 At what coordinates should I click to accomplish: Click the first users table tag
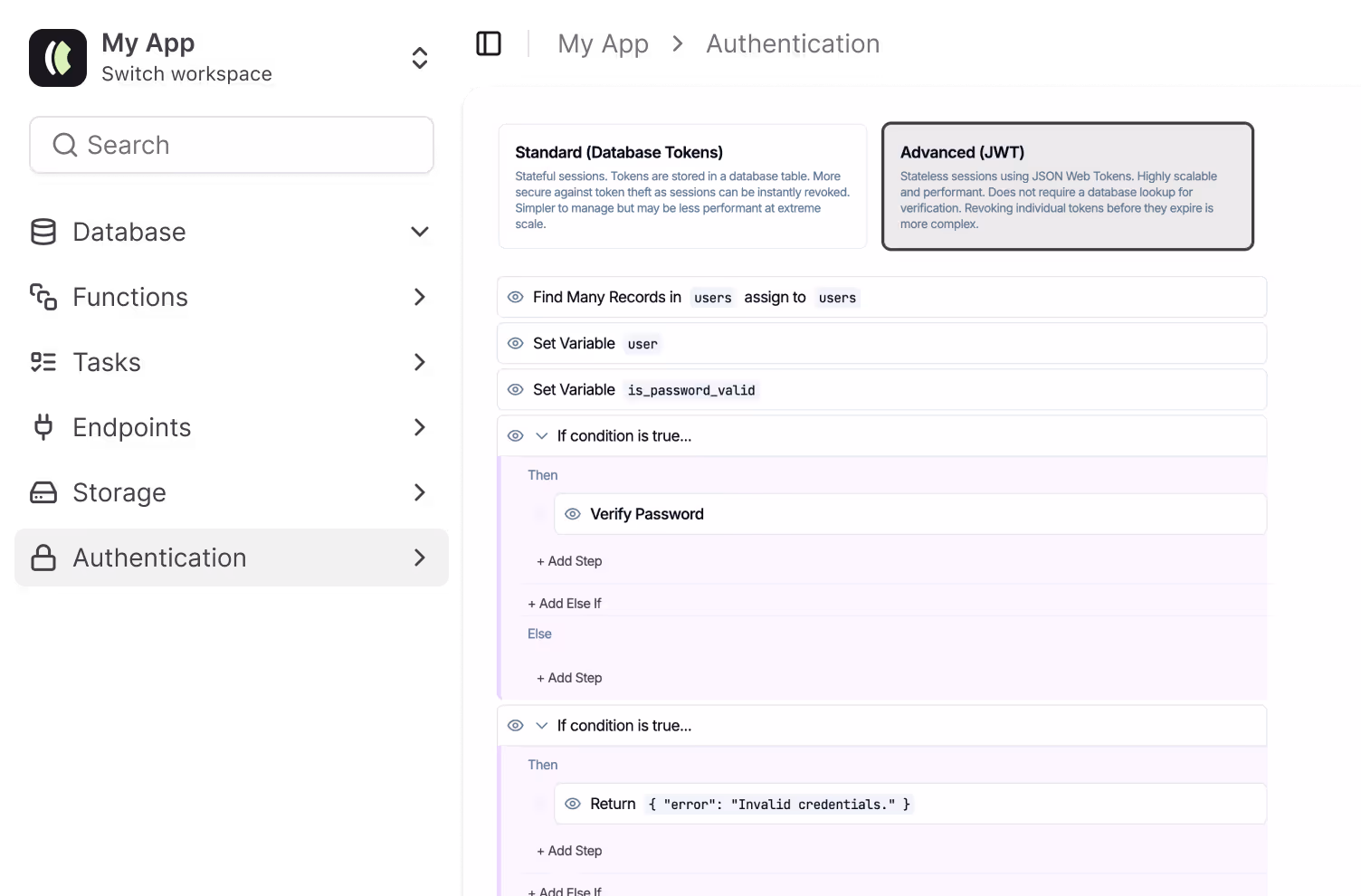[x=713, y=298]
